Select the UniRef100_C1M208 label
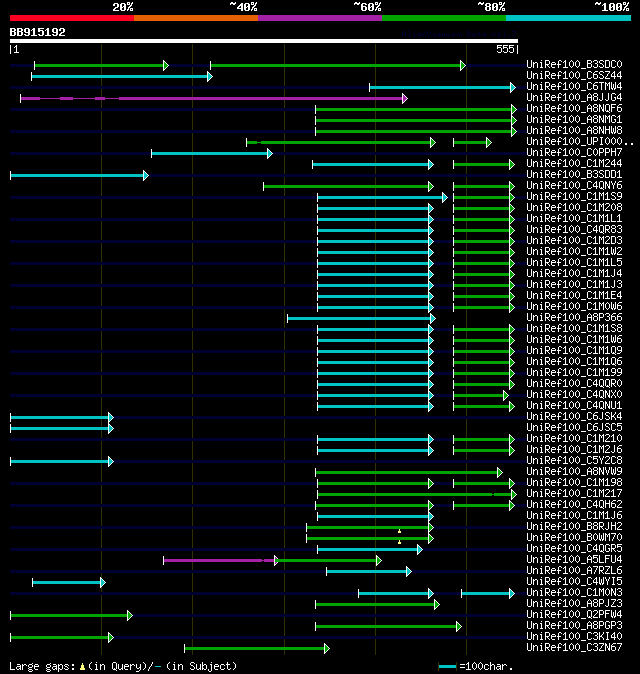The height and width of the screenshot is (674, 640). click(574, 208)
